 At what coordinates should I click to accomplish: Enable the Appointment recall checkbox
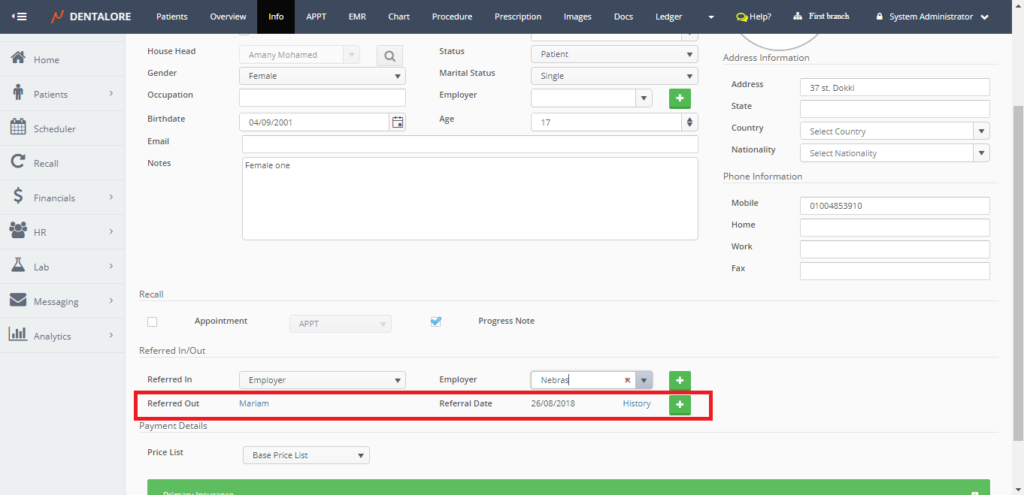coord(152,322)
